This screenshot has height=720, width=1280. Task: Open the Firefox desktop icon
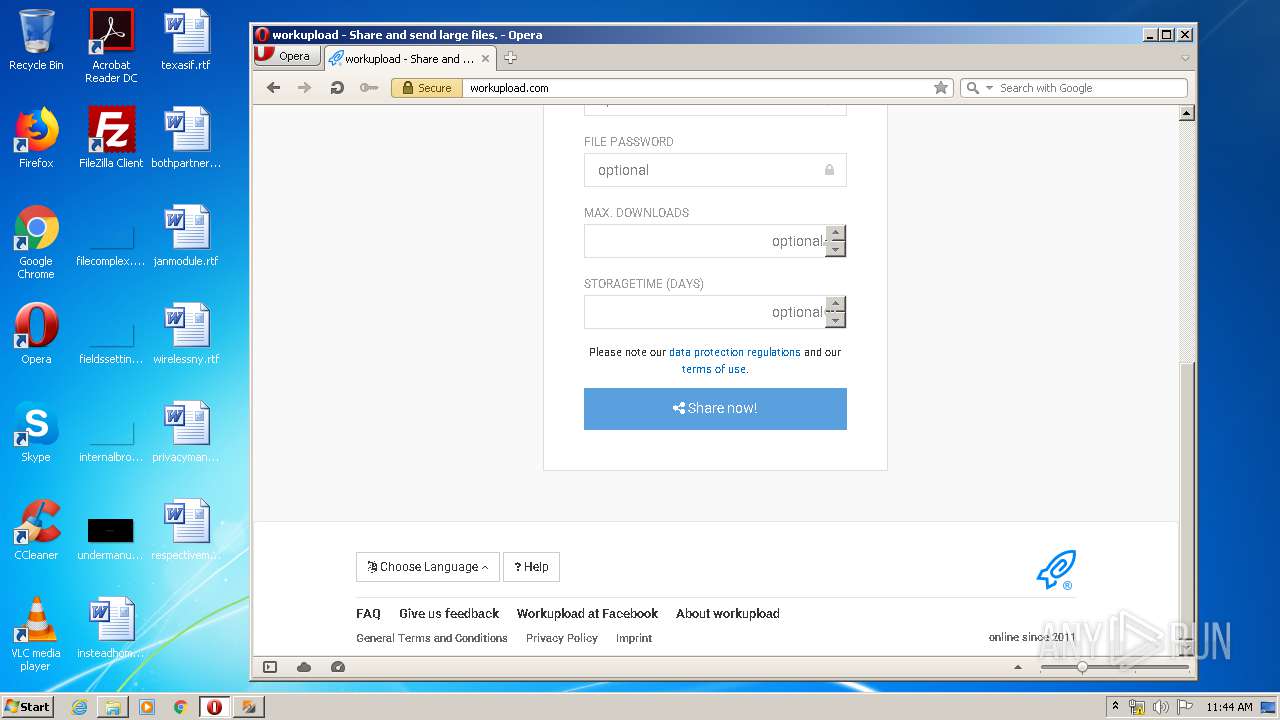coord(36,138)
